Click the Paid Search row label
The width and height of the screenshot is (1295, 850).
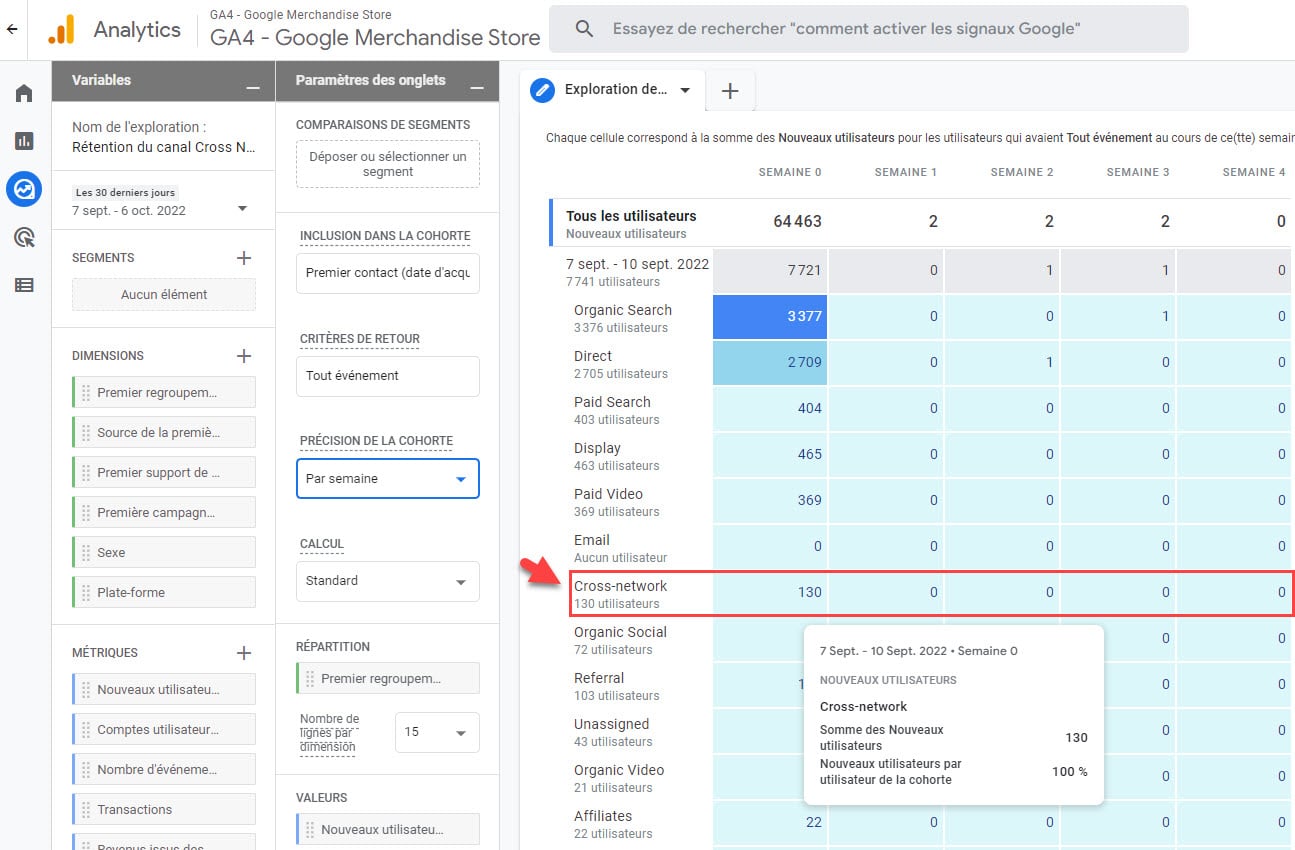pyautogui.click(x=612, y=402)
